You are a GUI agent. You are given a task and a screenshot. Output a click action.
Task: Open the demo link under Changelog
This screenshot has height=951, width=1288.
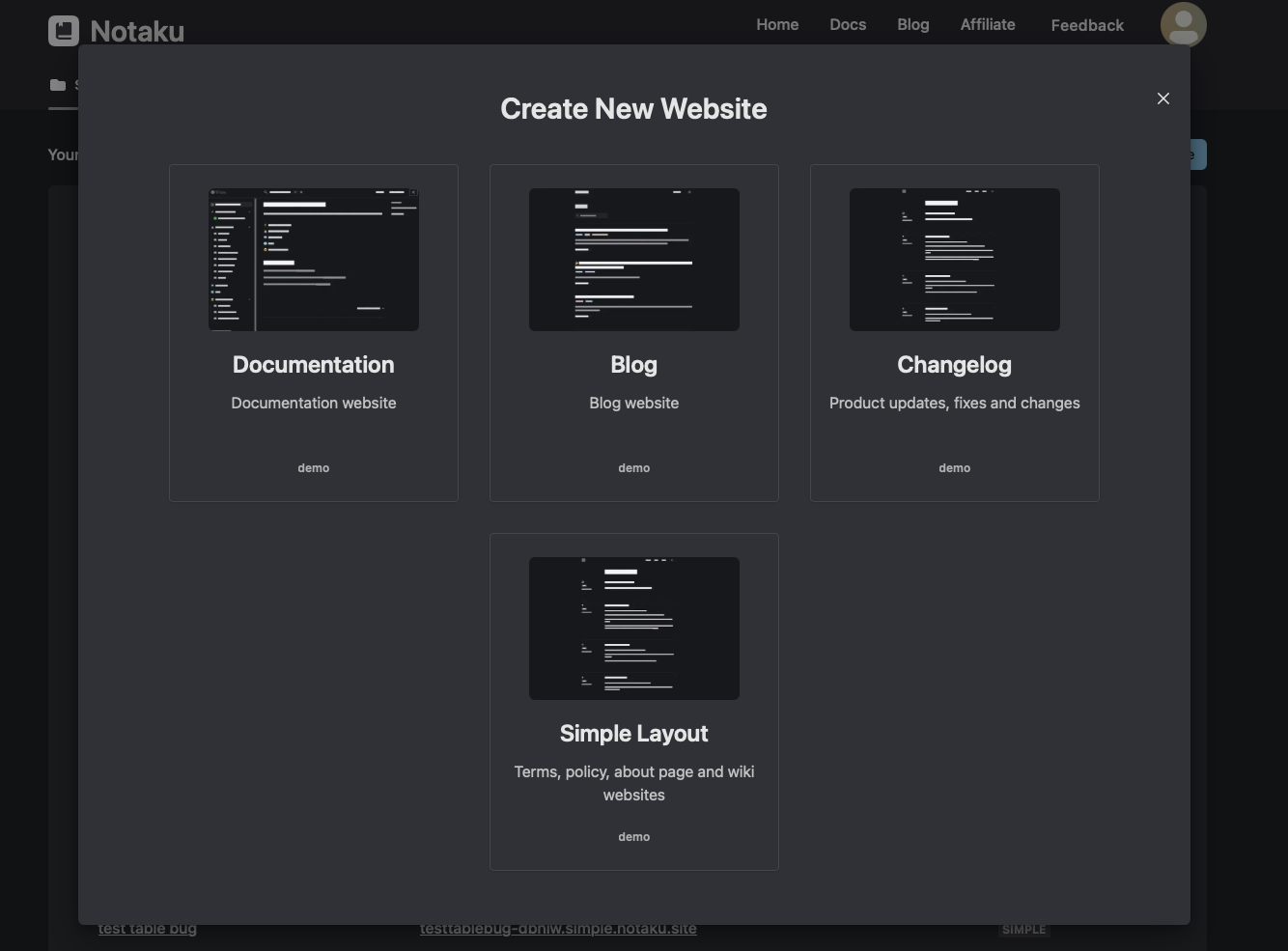click(954, 467)
